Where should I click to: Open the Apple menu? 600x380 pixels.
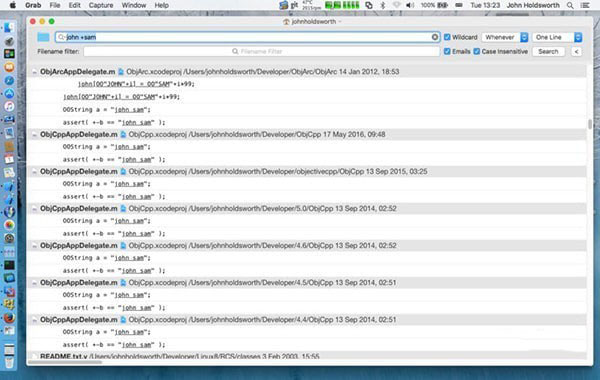pos(13,5)
